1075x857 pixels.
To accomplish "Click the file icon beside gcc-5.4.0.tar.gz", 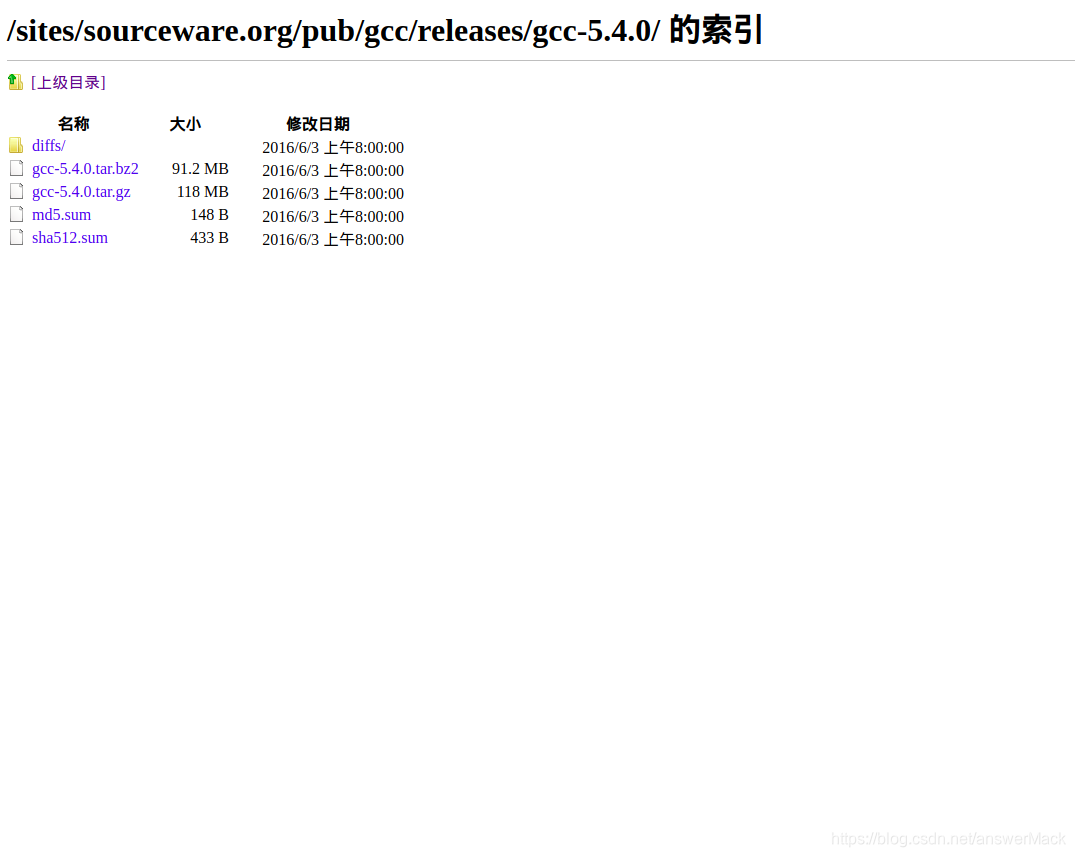I will 16,191.
